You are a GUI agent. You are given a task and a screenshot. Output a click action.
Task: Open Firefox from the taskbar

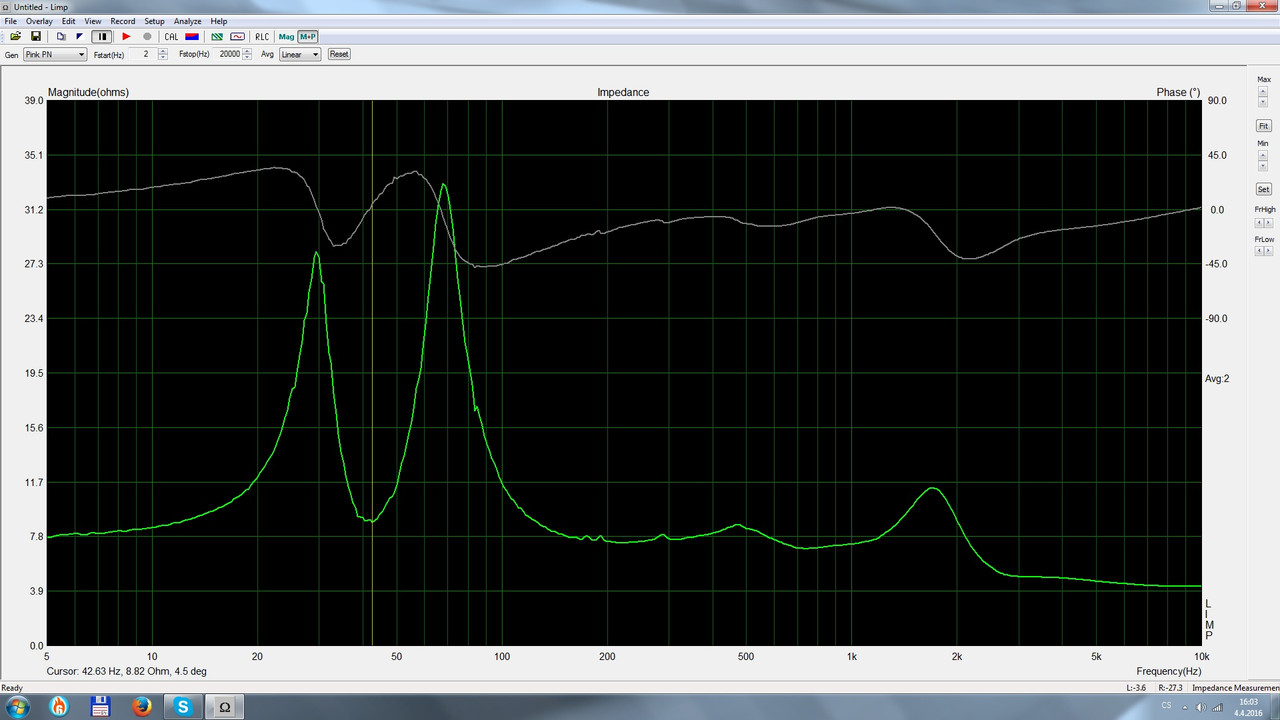pyautogui.click(x=139, y=706)
